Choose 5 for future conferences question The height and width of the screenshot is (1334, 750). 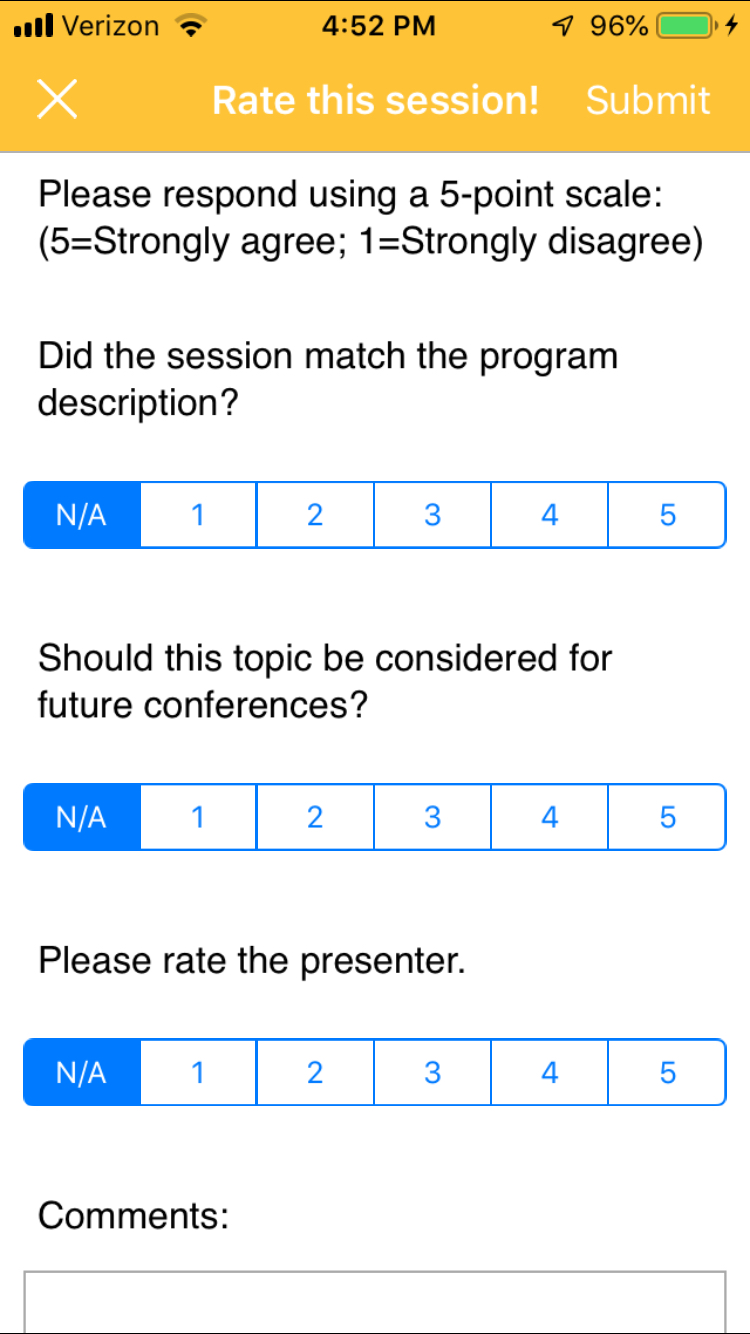pyautogui.click(x=667, y=817)
